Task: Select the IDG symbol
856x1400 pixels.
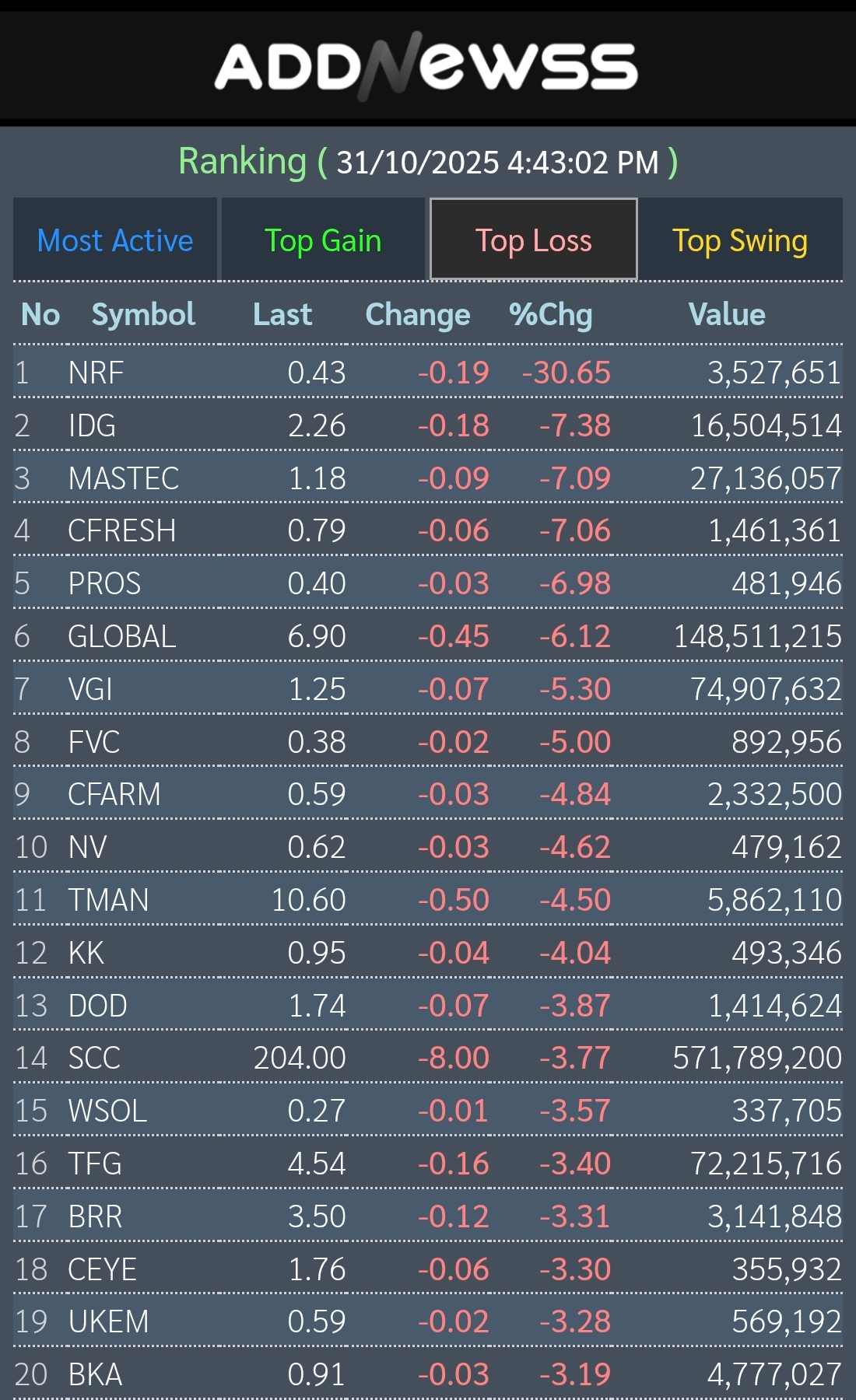Action: point(92,425)
